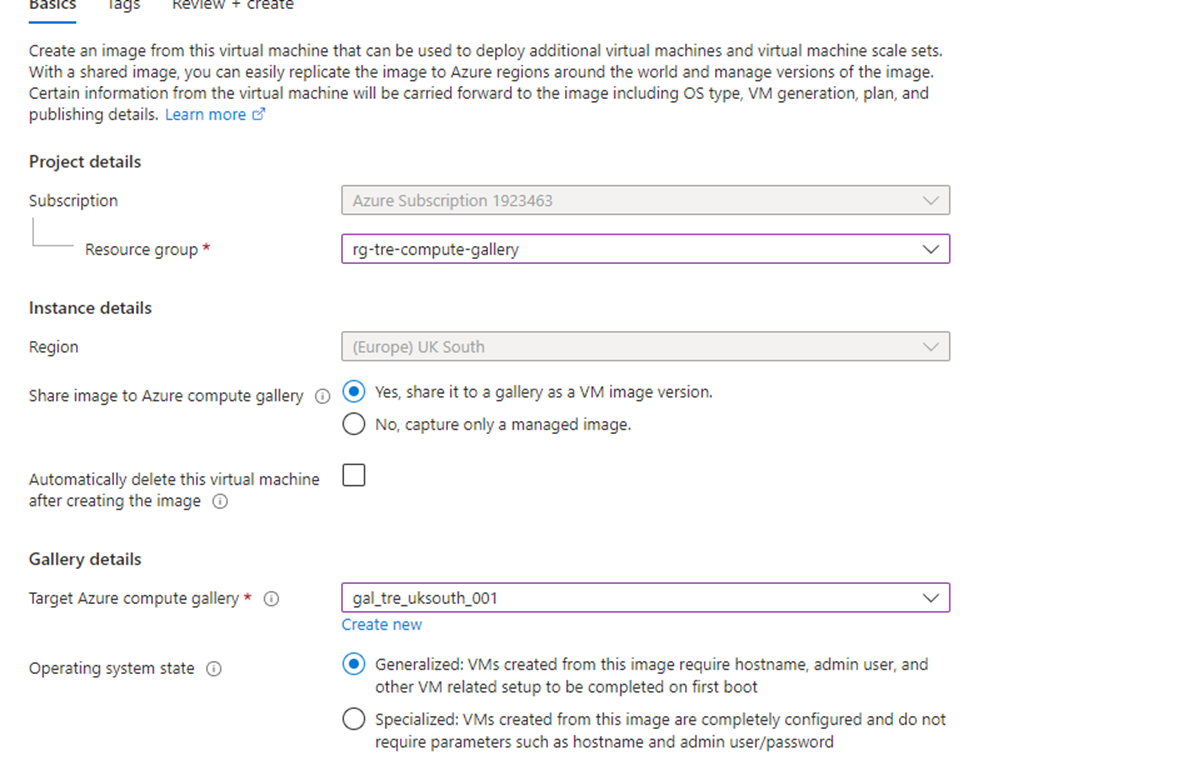Open the Review + create tab
Viewport: 1198px width, 765px height.
tap(232, 6)
